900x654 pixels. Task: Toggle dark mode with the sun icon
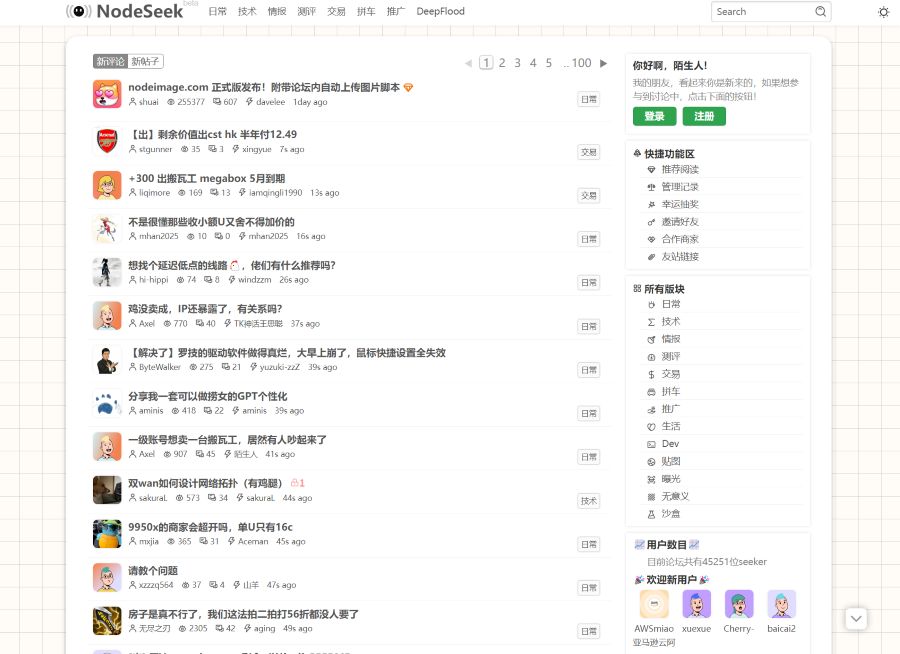[883, 12]
